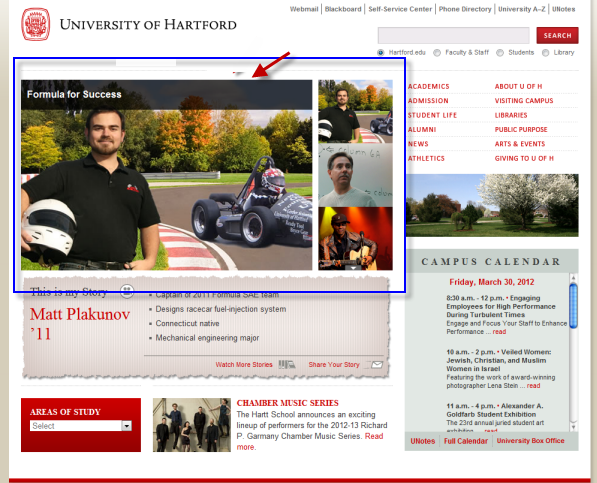Image resolution: width=597 pixels, height=483 pixels.
Task: Open the Admission menu item
Action: click(428, 100)
